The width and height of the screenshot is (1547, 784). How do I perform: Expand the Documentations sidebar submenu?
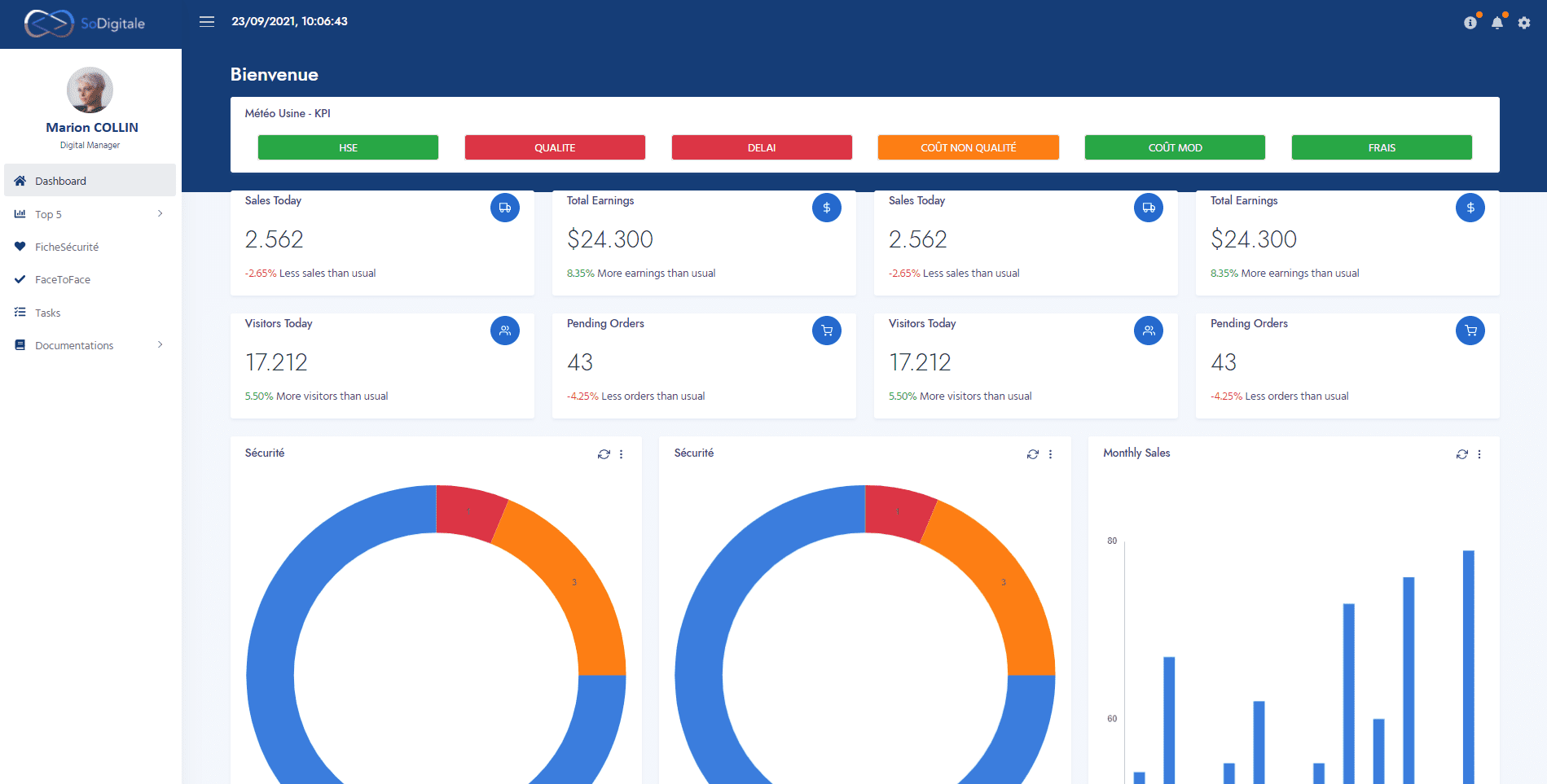point(90,345)
